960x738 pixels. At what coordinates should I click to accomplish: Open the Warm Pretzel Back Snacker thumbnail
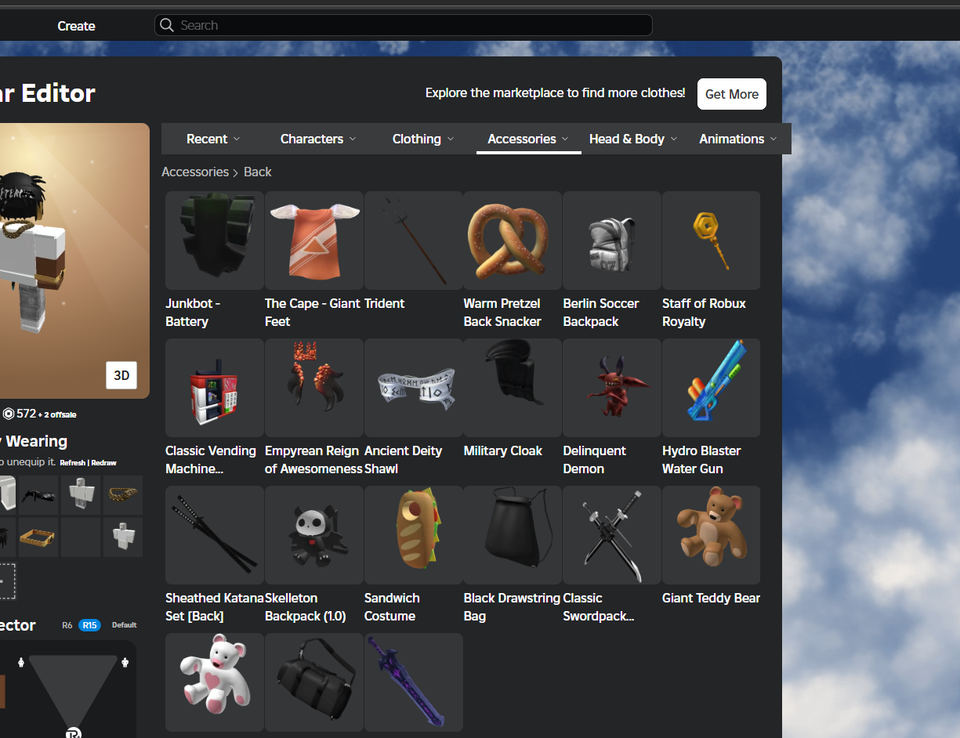511,240
